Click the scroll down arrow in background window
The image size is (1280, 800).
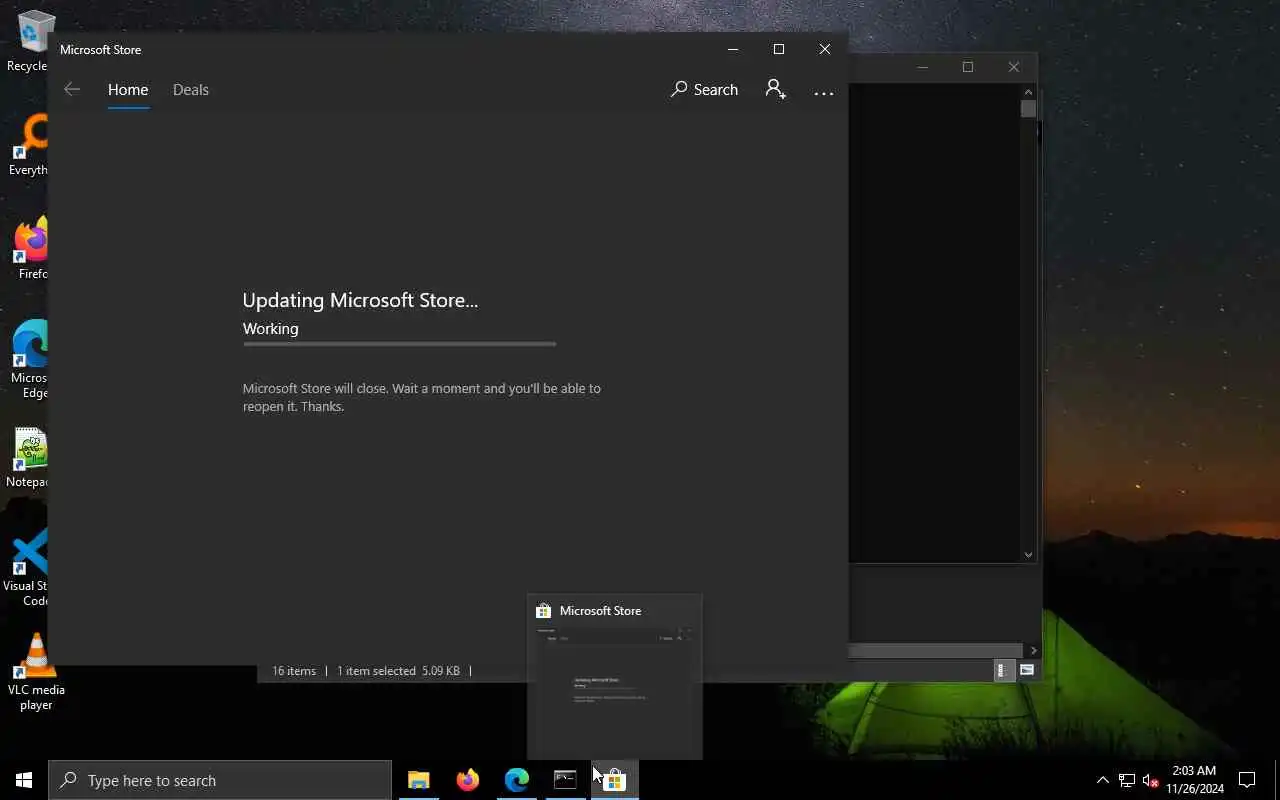tap(1028, 554)
